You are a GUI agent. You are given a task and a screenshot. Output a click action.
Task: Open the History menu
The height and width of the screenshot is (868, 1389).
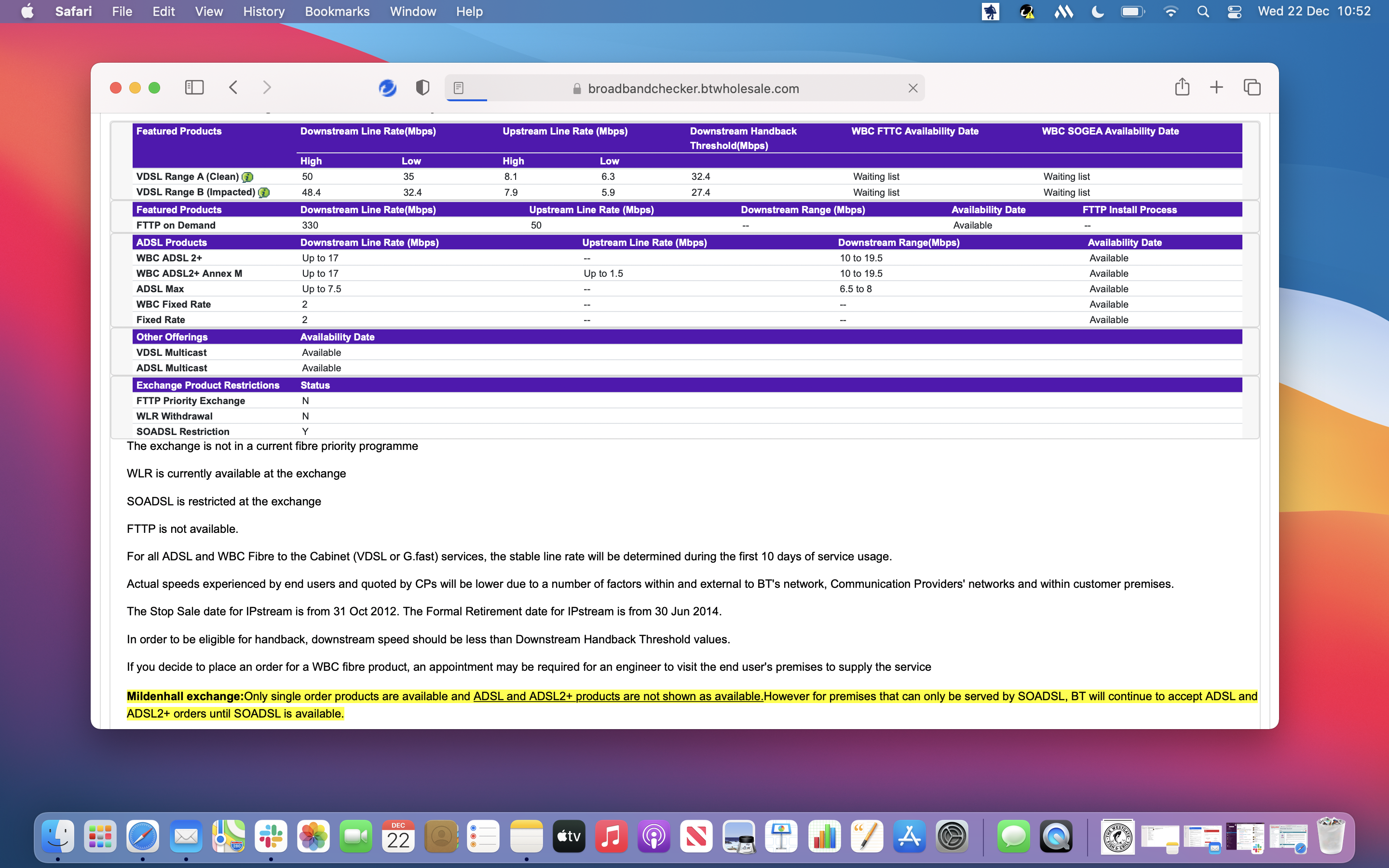264,12
